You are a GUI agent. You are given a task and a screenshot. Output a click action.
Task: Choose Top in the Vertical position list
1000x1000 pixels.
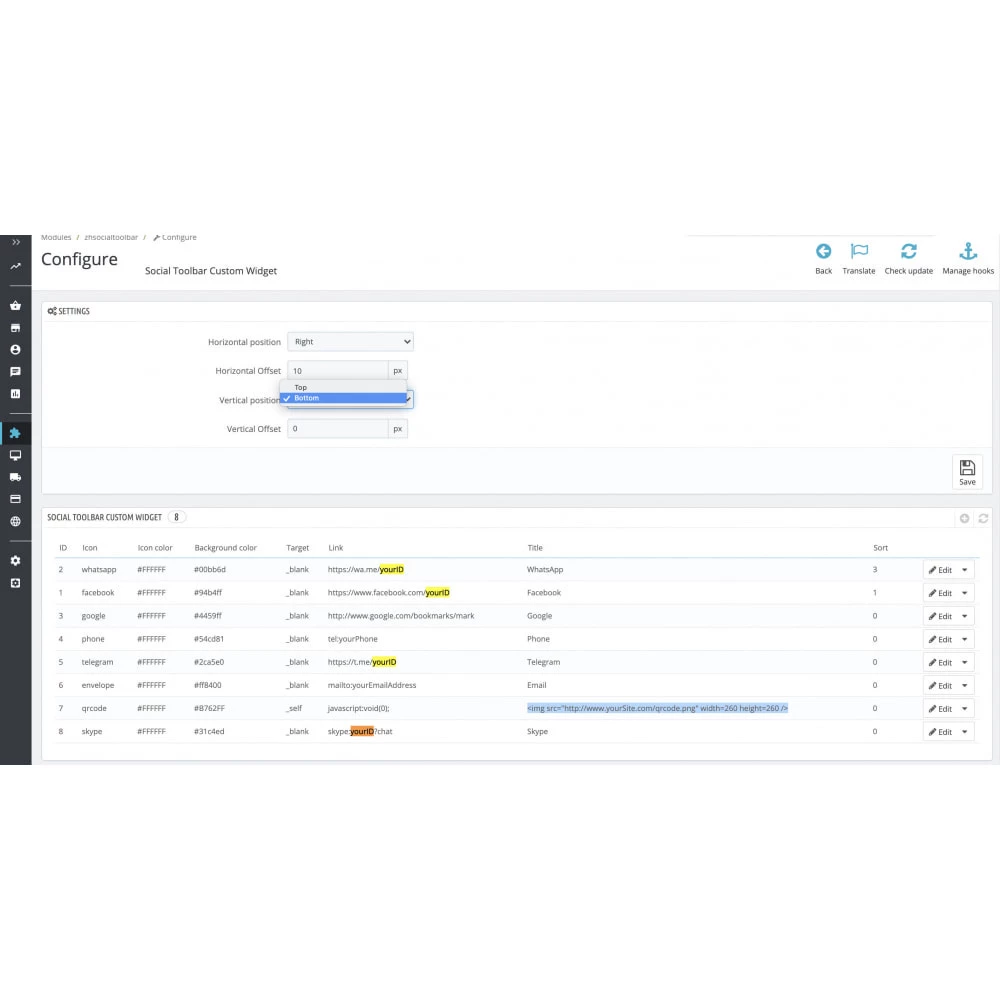point(343,387)
